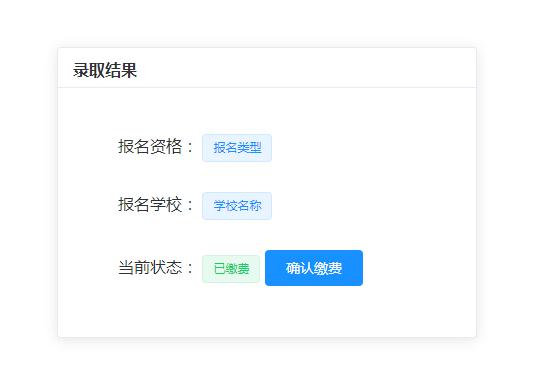Click the colon after 当前状态 label
The height and width of the screenshot is (381, 542).
pyautogui.click(x=190, y=268)
